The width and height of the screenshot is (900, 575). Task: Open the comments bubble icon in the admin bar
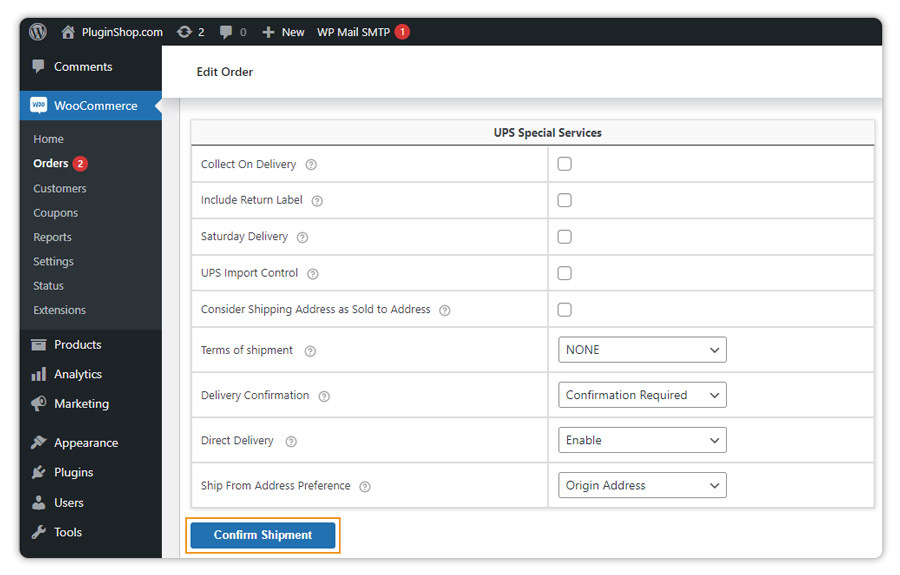226,32
